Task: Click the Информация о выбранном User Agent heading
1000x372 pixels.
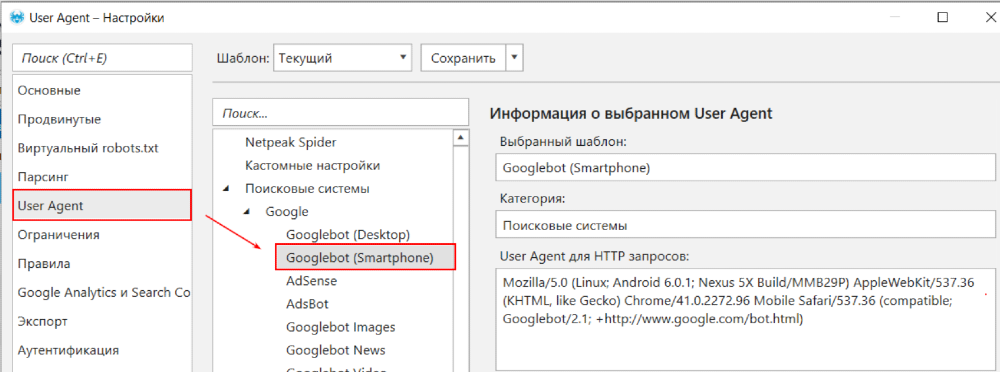Action: [x=631, y=114]
